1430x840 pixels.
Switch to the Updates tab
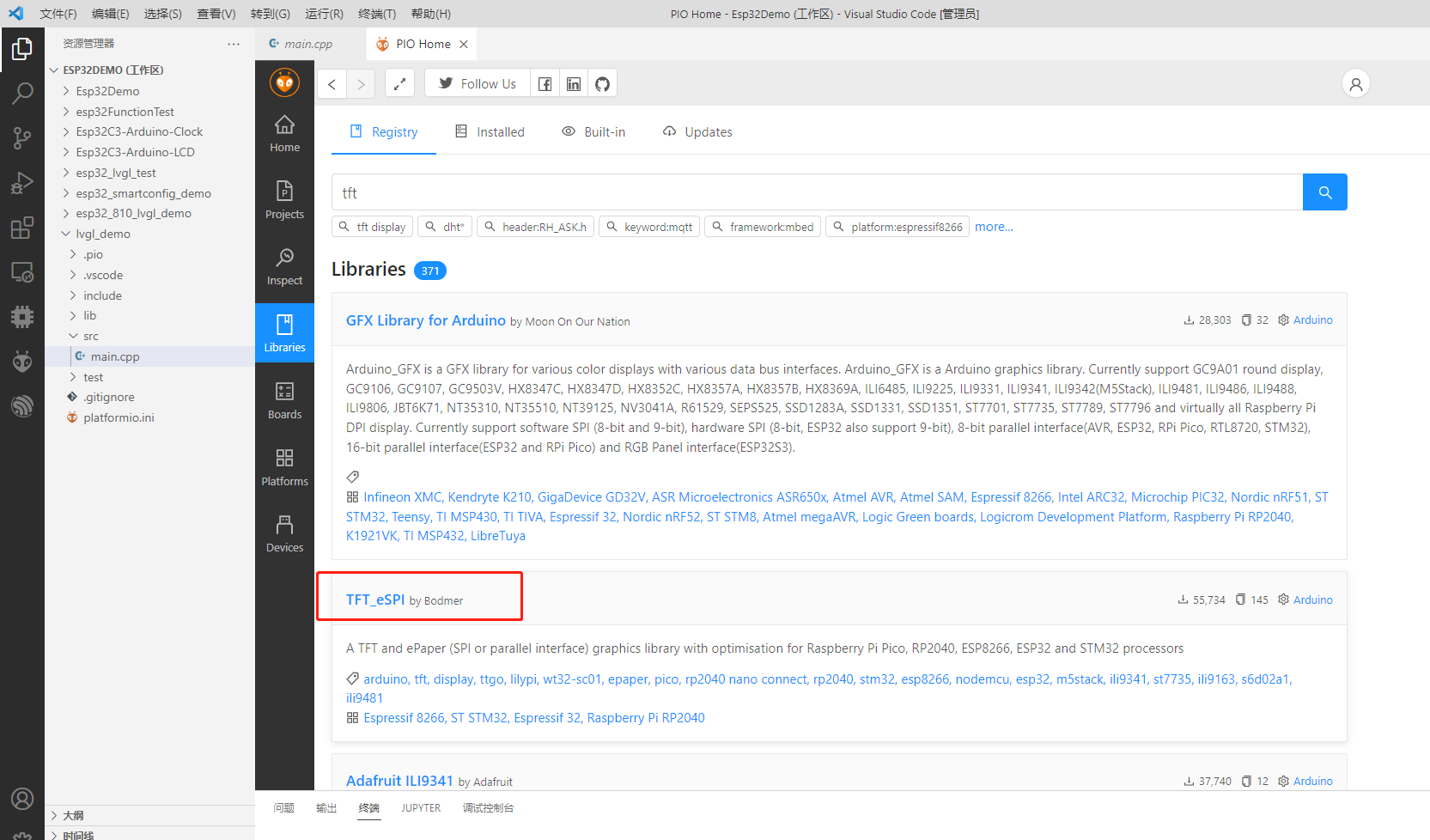click(697, 131)
